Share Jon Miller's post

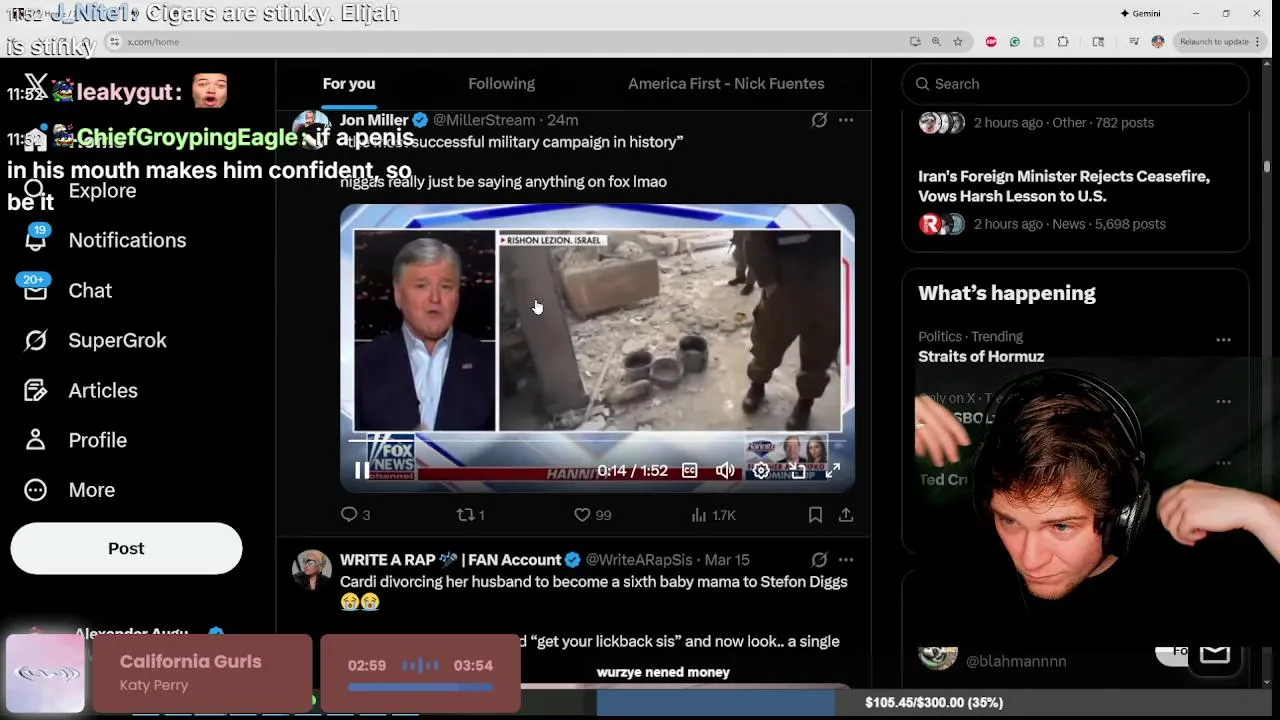pyautogui.click(x=846, y=515)
